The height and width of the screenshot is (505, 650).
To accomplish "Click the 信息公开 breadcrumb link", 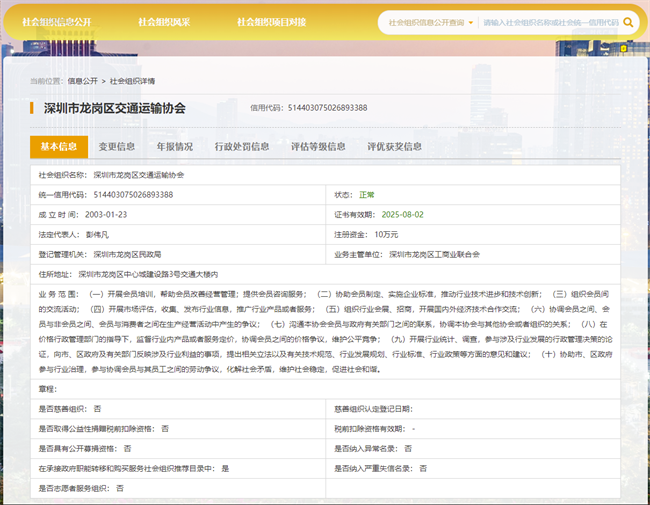I will [x=82, y=81].
